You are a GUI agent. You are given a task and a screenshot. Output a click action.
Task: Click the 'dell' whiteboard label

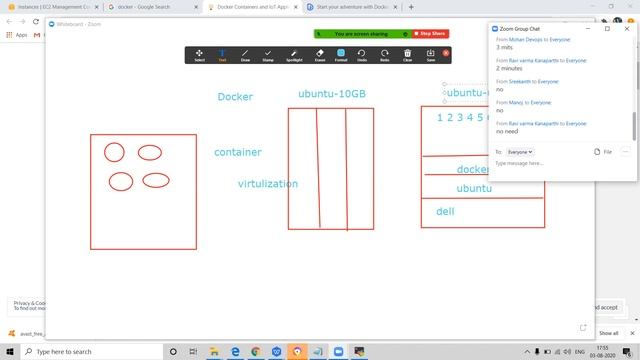click(x=445, y=211)
